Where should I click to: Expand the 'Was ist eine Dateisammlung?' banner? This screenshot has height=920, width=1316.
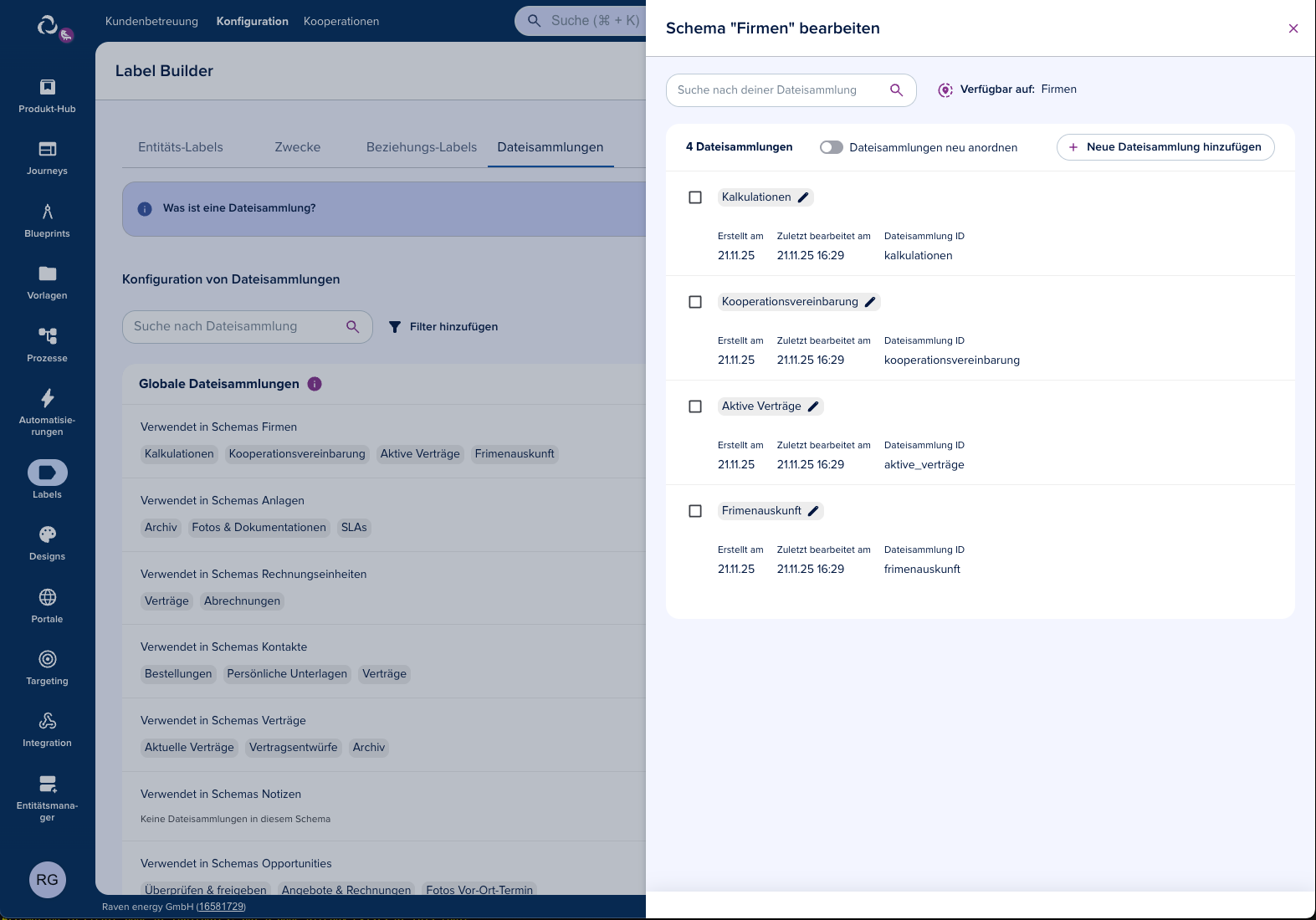point(239,208)
